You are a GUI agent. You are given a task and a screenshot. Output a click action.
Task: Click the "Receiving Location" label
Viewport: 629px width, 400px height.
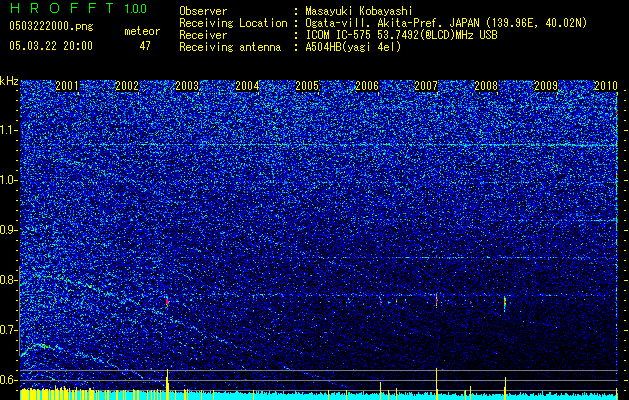pos(233,23)
